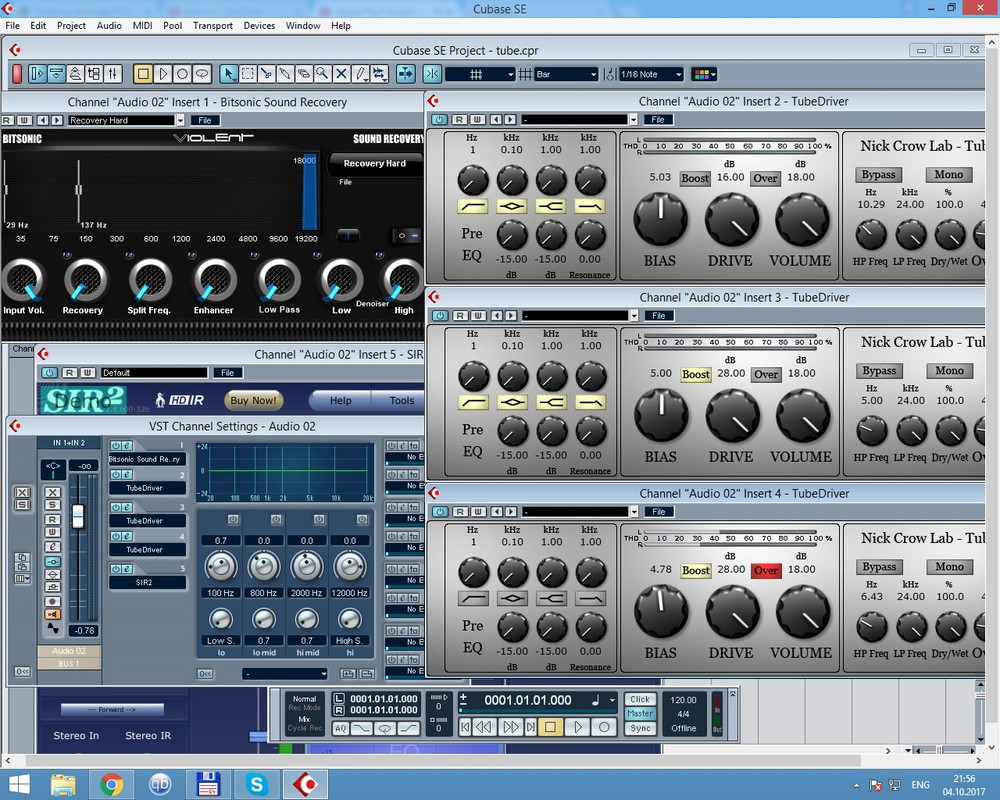Open the Project menu
The image size is (1000, 800).
(71, 26)
